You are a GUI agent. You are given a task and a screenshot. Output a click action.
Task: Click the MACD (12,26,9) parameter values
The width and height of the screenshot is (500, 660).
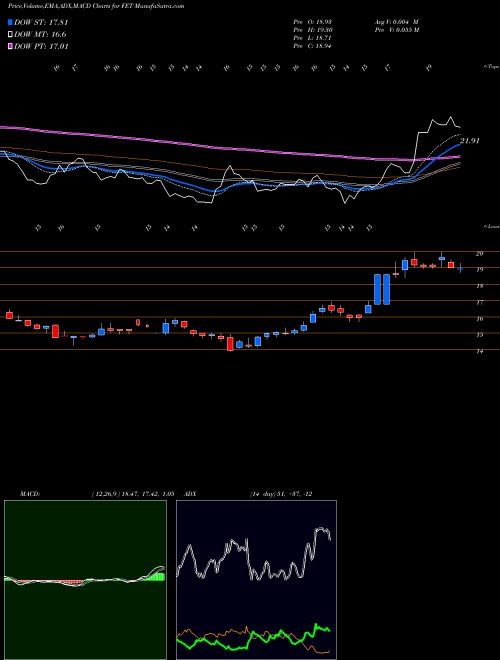coord(133,494)
